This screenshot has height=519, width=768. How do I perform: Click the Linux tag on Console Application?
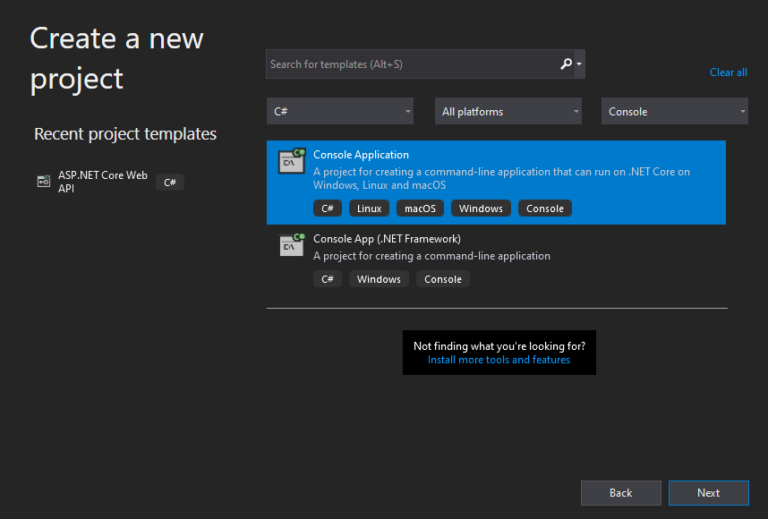(x=369, y=208)
